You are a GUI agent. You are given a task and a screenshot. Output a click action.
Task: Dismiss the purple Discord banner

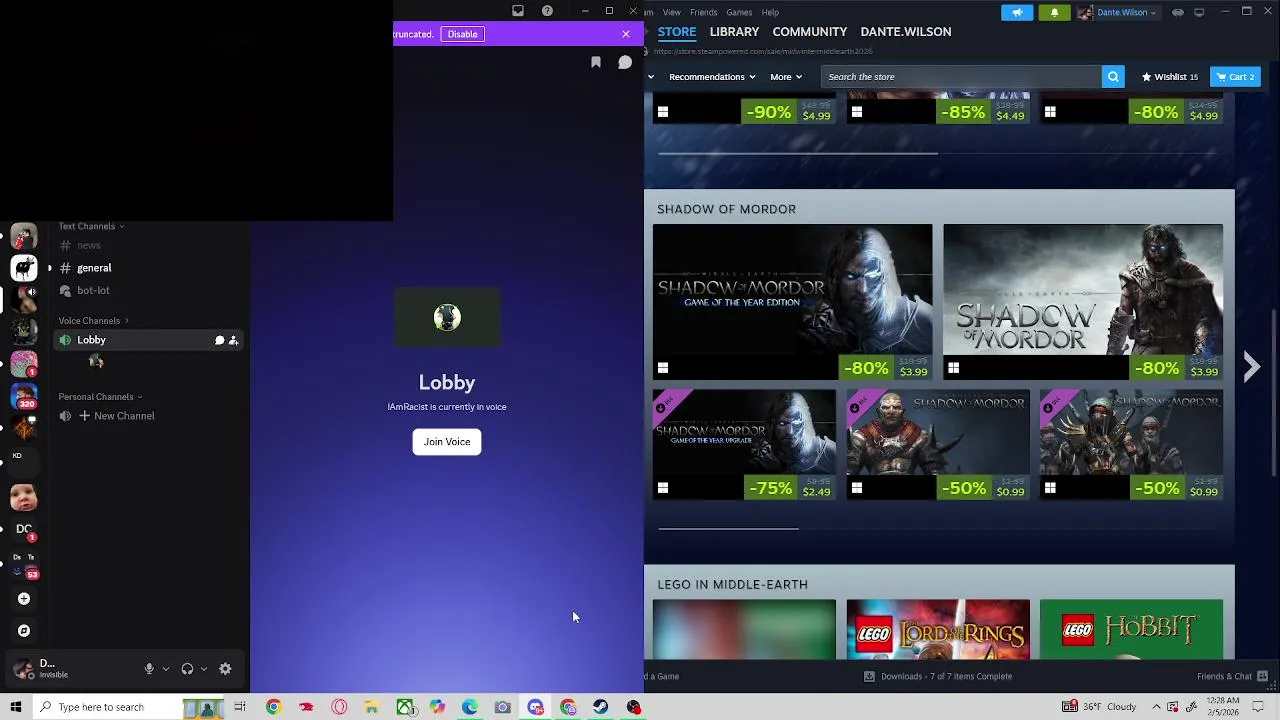point(626,34)
